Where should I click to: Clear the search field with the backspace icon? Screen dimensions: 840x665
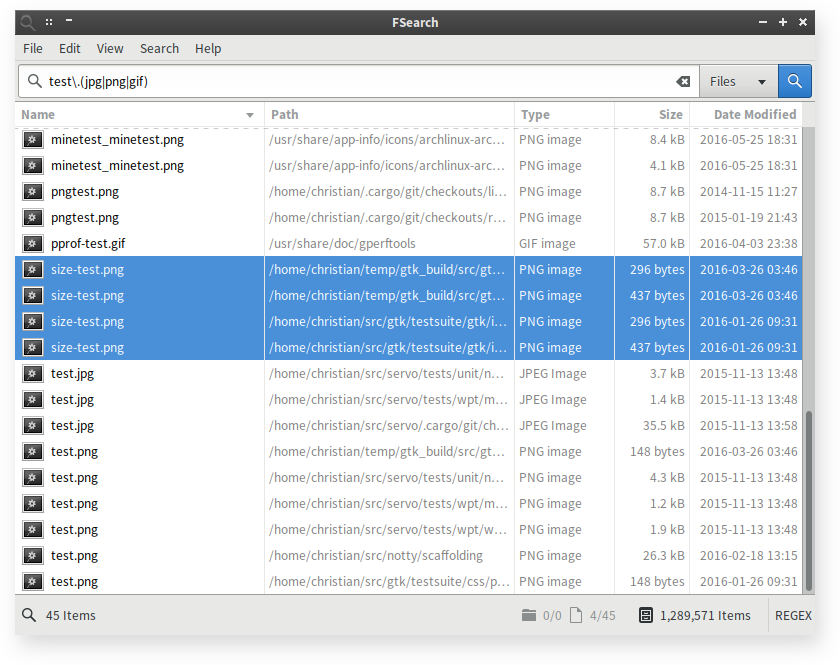[x=682, y=81]
